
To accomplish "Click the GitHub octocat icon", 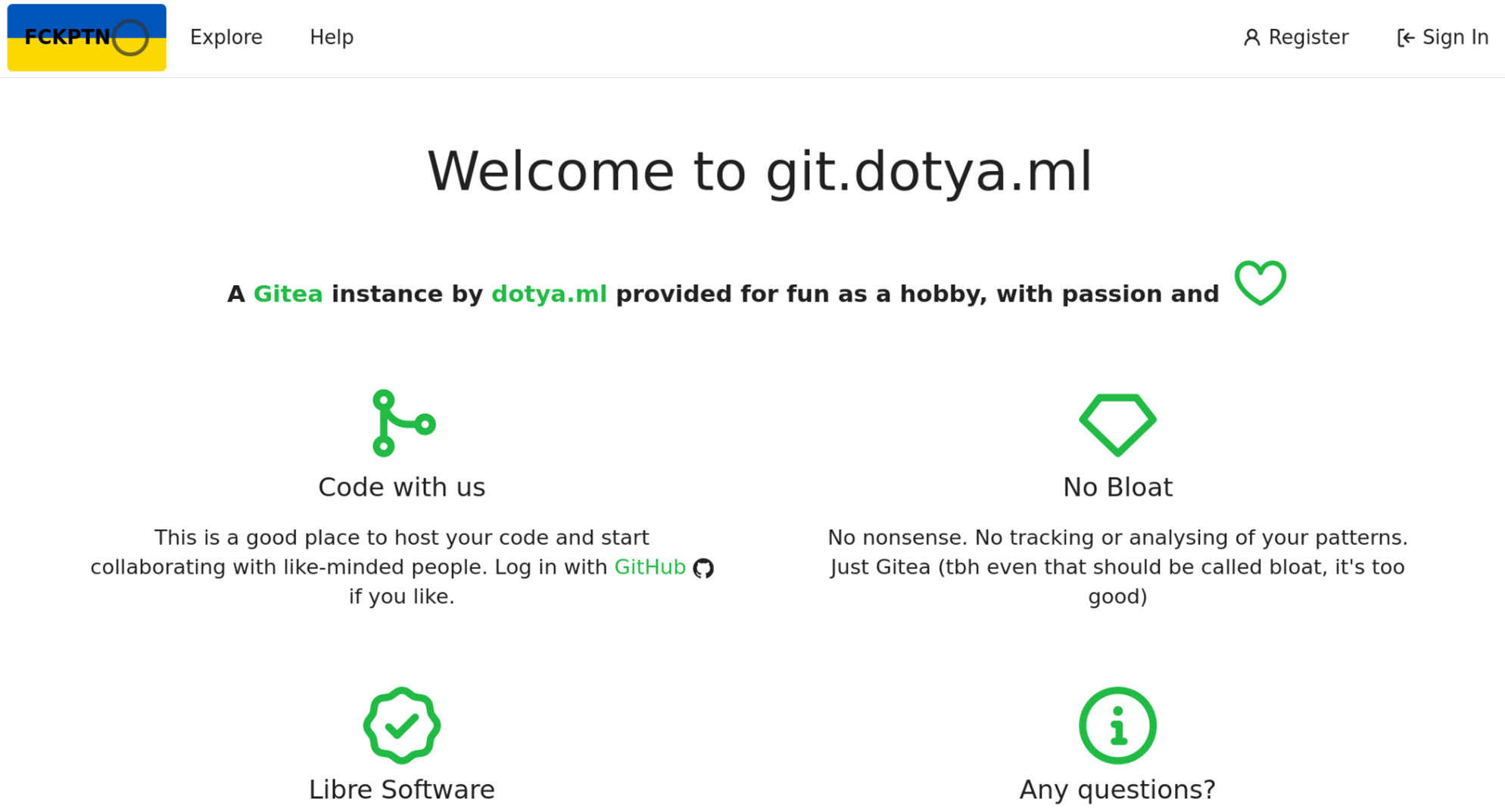I will pos(703,568).
